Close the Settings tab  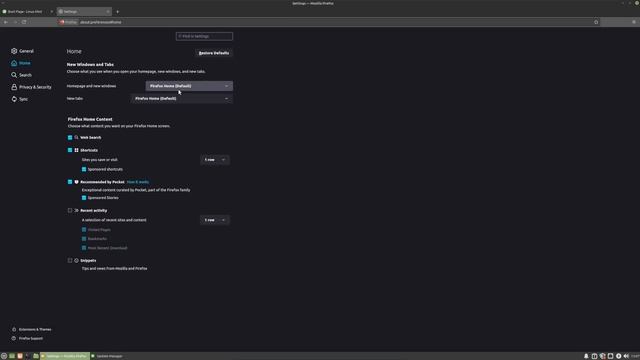click(108, 12)
